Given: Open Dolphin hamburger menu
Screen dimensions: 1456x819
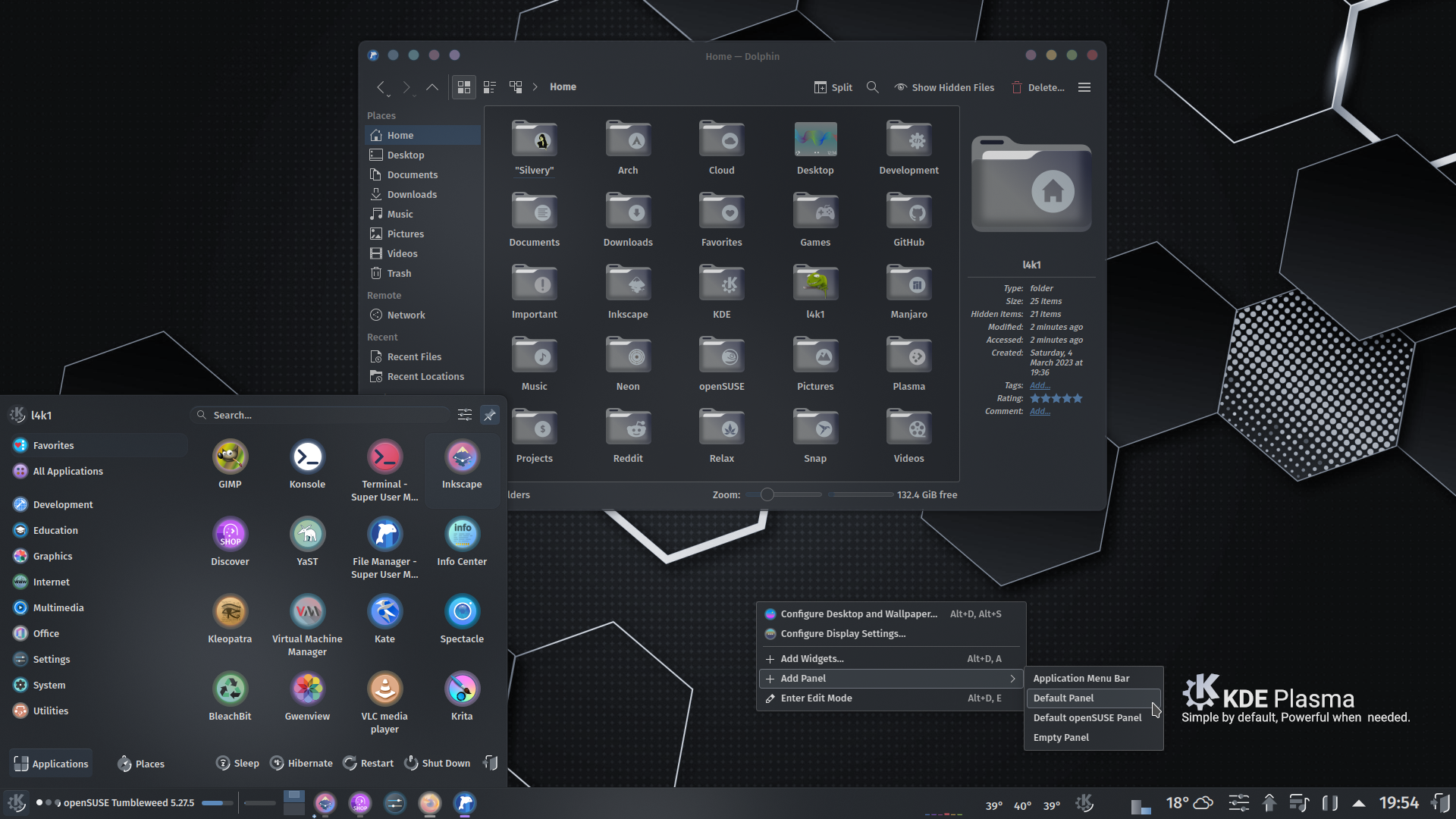Looking at the screenshot, I should tap(1084, 87).
